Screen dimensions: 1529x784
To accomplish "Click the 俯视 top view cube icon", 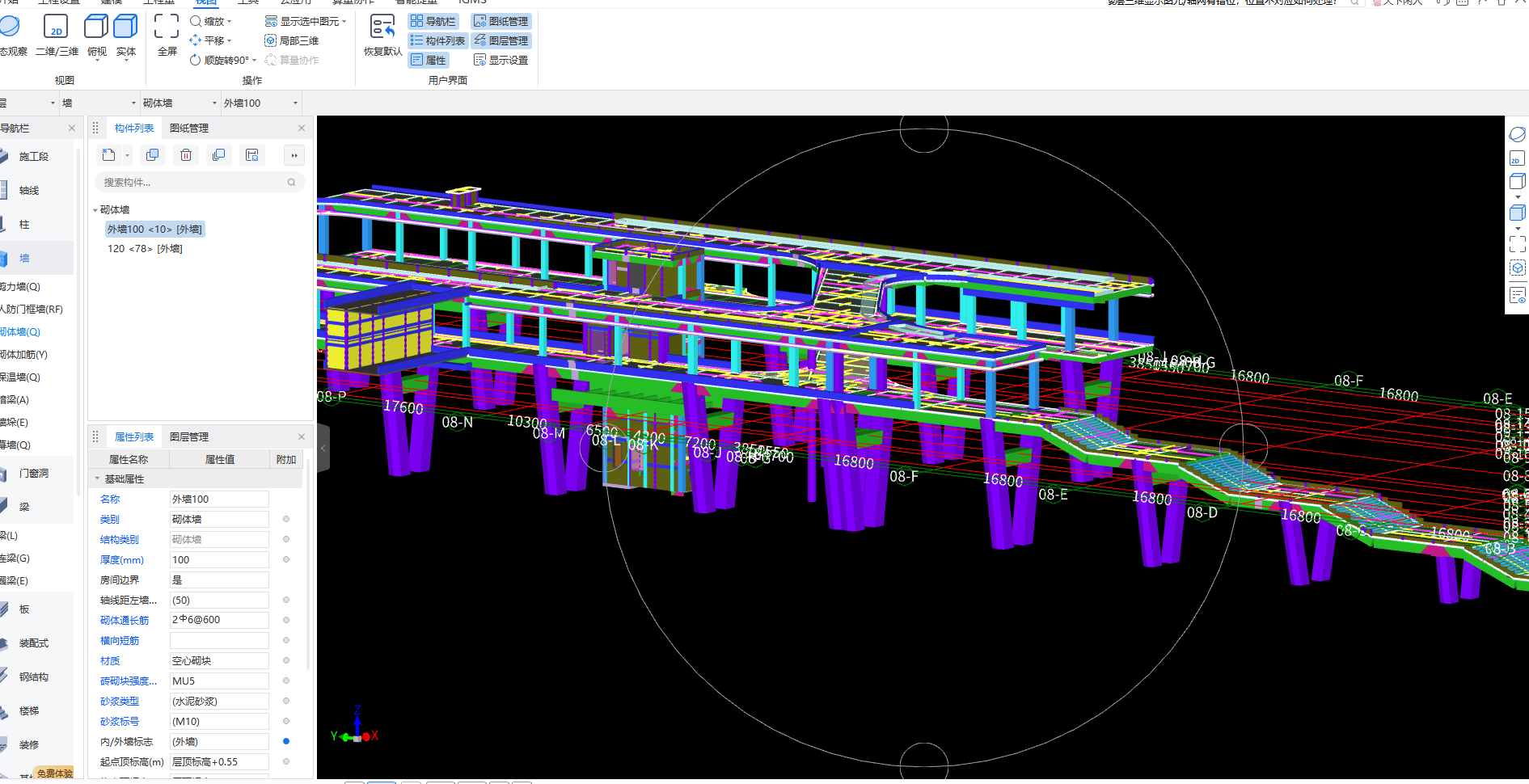I will [x=96, y=27].
